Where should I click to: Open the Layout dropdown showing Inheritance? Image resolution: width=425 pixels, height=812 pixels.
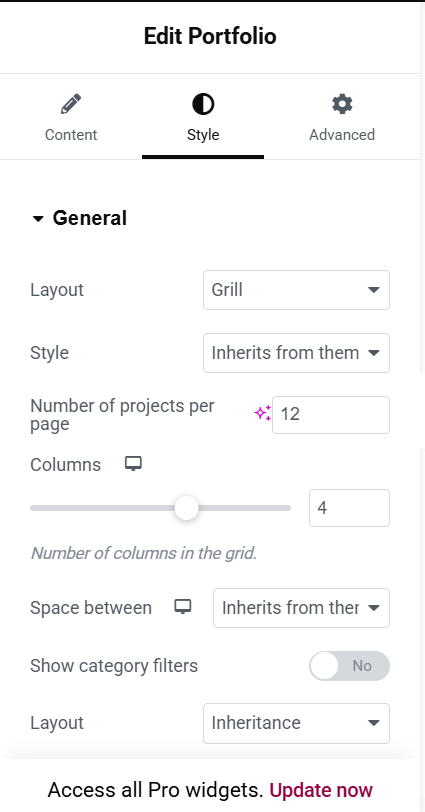click(x=296, y=723)
